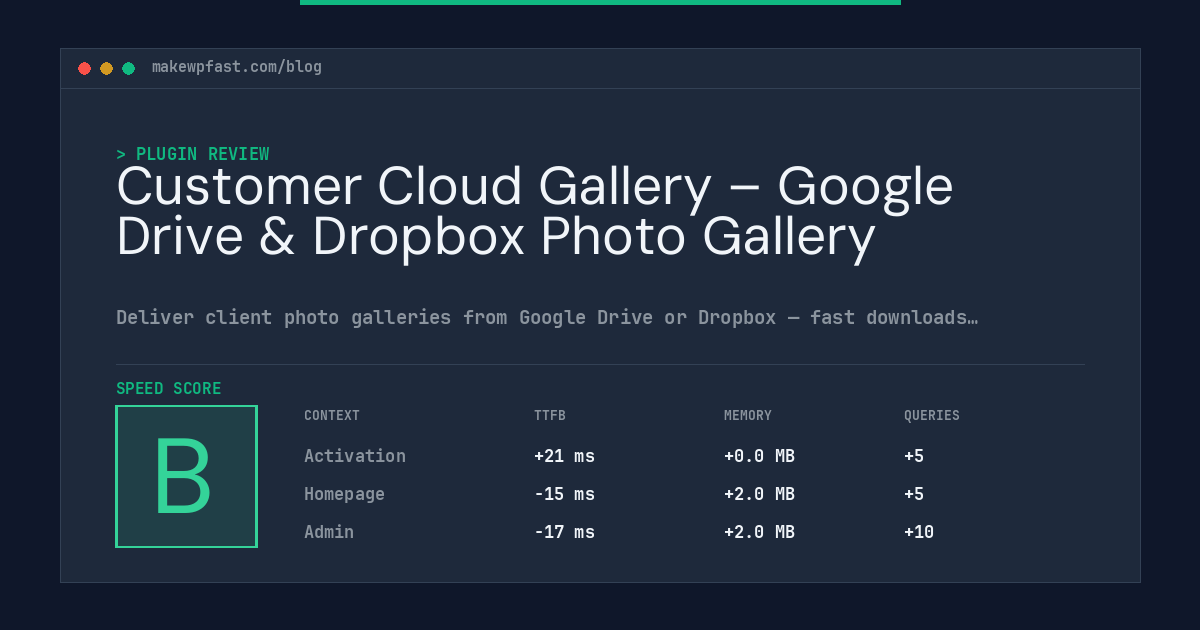Screen dimensions: 1200x630
Task: Click the red window dot
Action: [x=84, y=68]
